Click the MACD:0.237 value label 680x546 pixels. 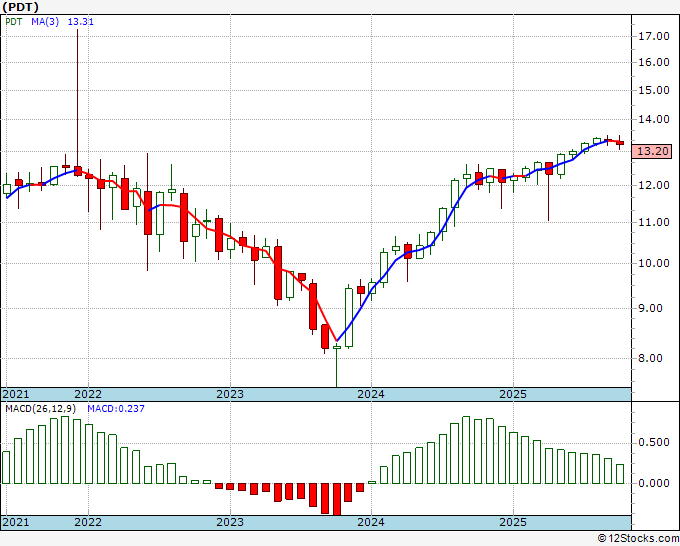tap(116, 409)
